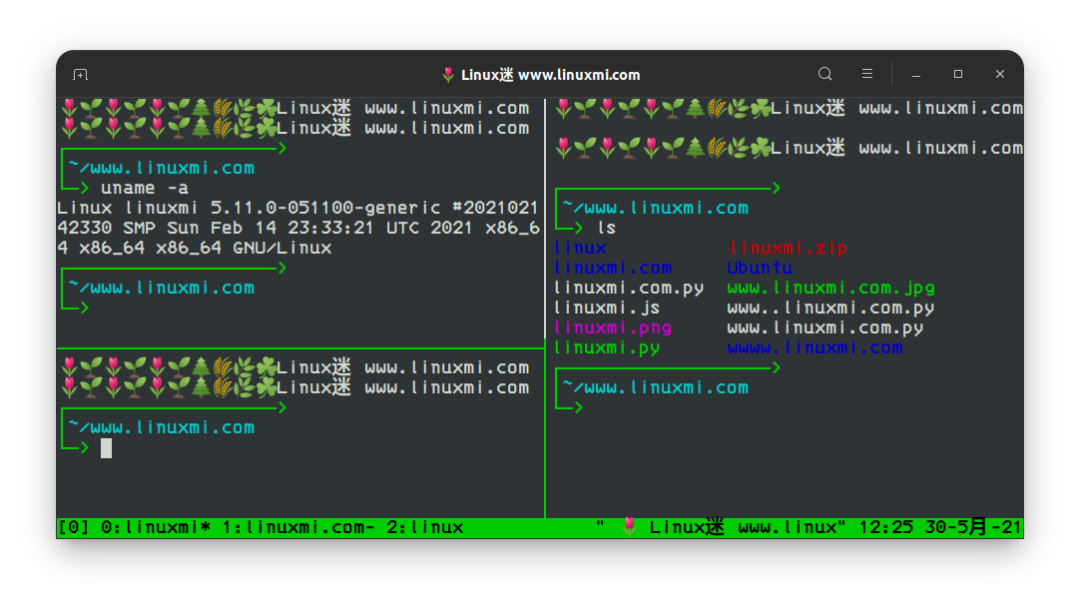Click the blue 'linux' directory entry
The image size is (1080, 601).
pyautogui.click(x=581, y=248)
